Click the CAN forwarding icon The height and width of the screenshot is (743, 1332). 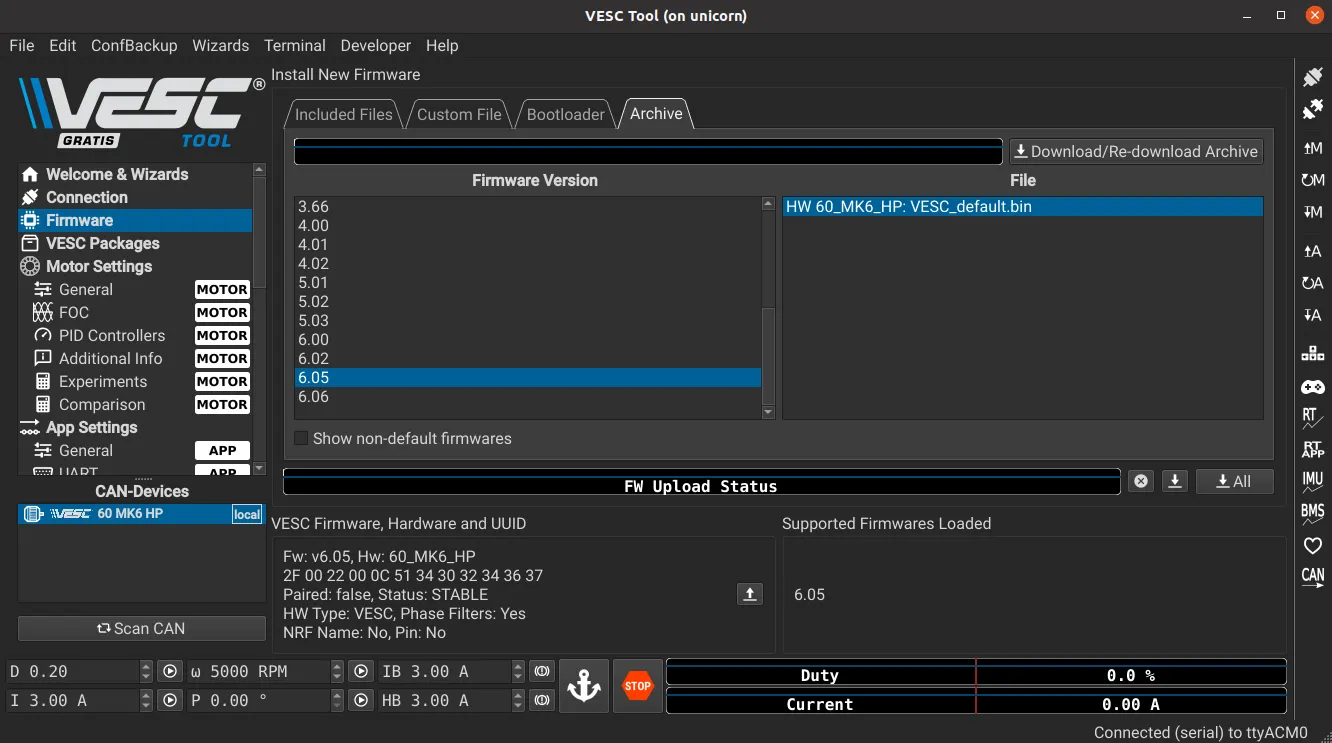(1312, 576)
